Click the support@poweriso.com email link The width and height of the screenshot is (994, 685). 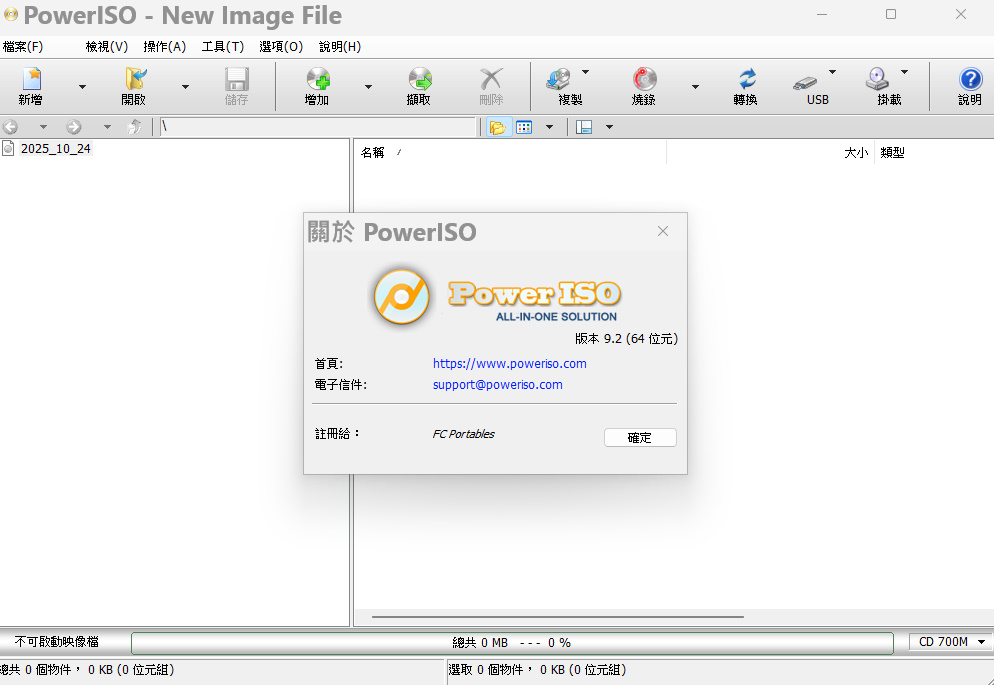pos(497,385)
